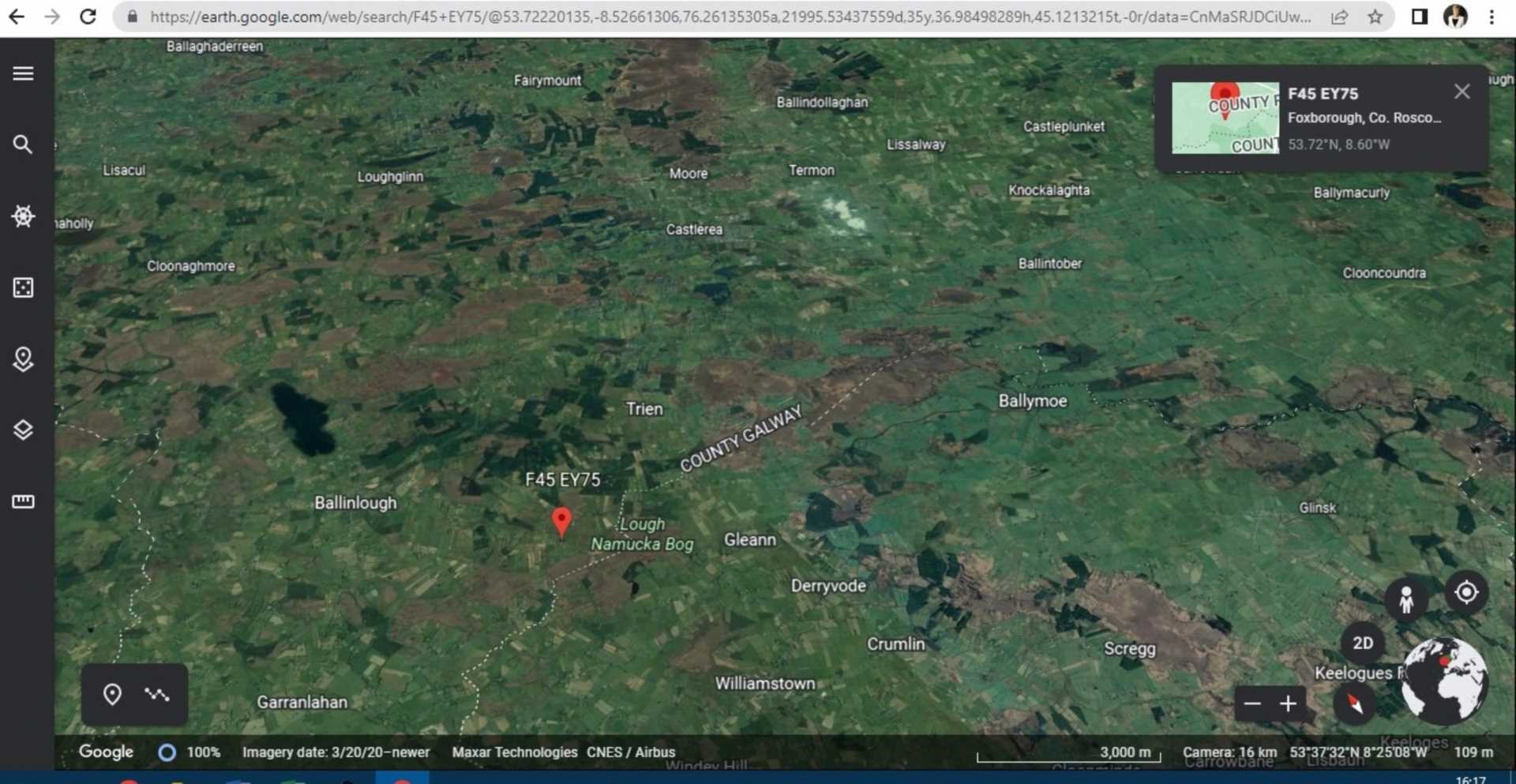Image resolution: width=1516 pixels, height=784 pixels.
Task: Click the zoom in plus button
Action: click(x=1288, y=703)
